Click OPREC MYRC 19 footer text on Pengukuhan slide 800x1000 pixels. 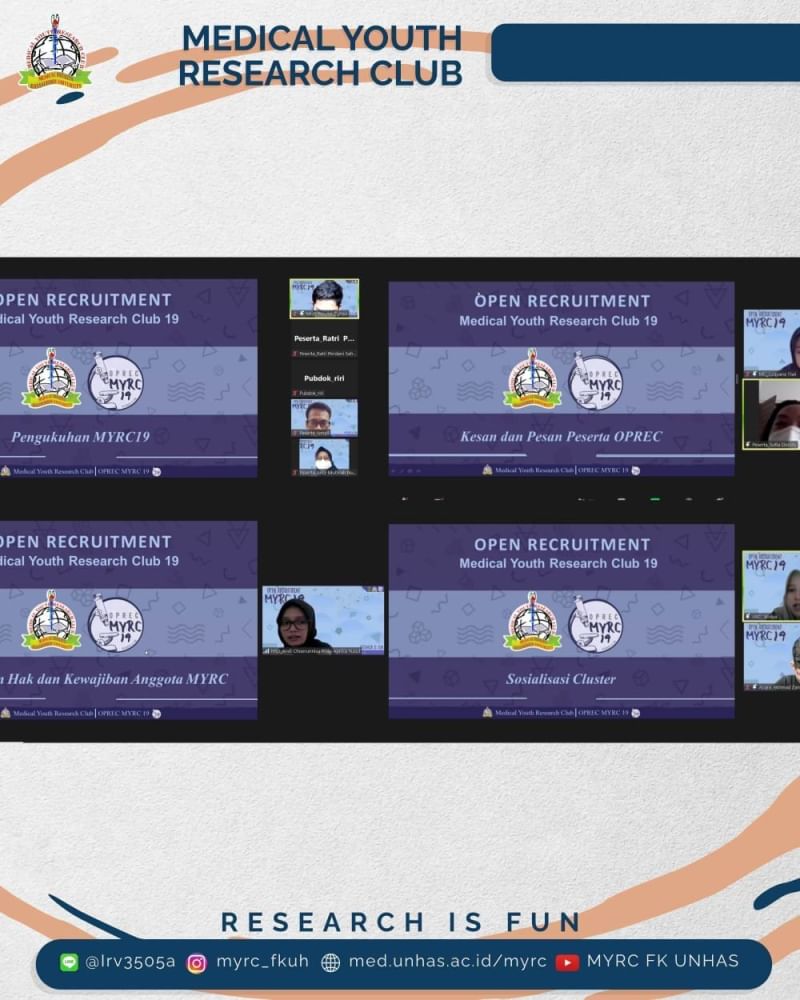(x=124, y=471)
